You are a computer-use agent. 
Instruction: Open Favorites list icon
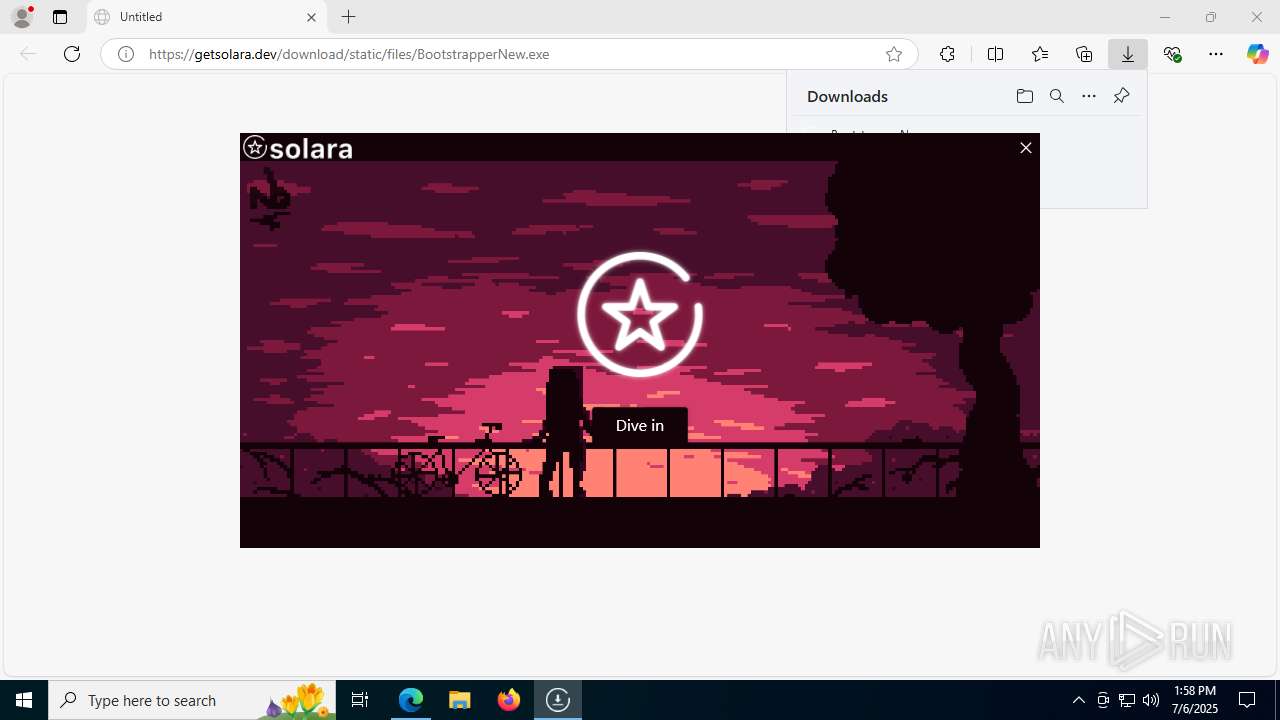(x=1040, y=54)
